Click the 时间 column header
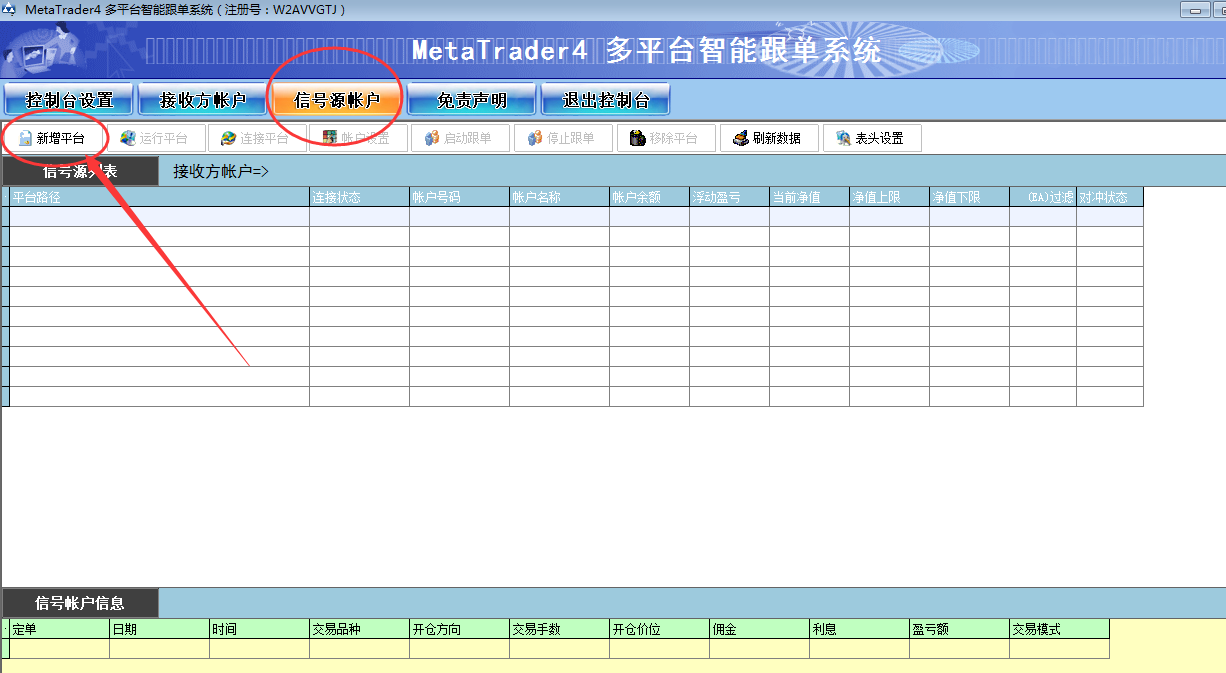Image resolution: width=1226 pixels, height=673 pixels. 260,629
